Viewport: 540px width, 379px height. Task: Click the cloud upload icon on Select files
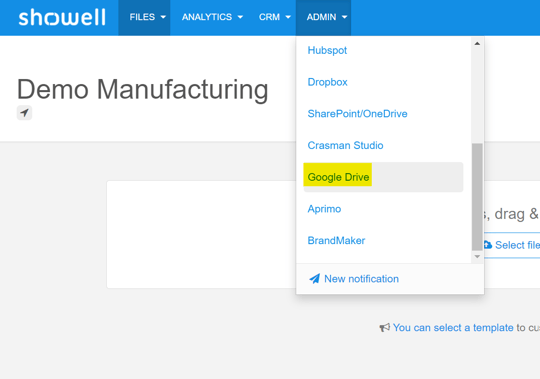(x=487, y=245)
